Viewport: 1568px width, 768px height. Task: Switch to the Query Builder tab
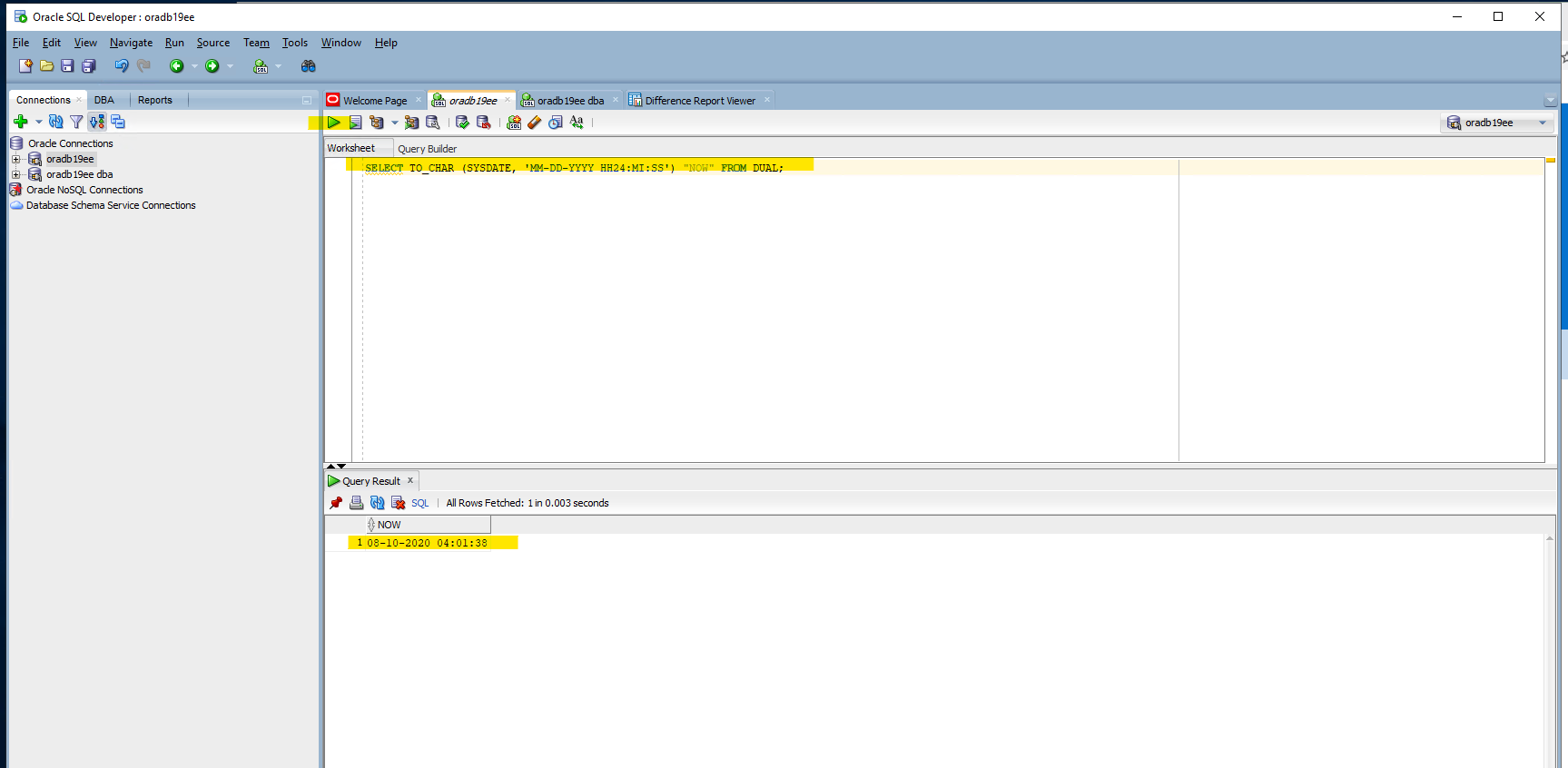click(x=428, y=149)
